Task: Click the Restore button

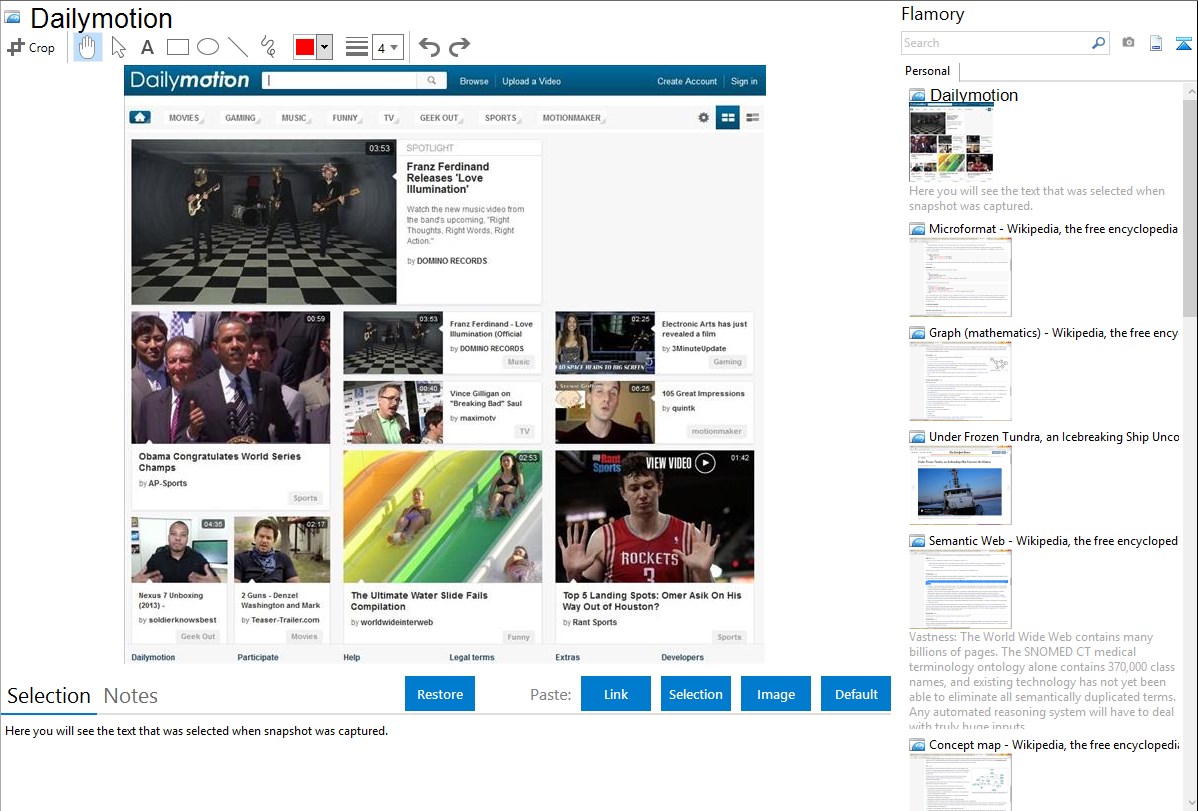Action: coord(440,694)
